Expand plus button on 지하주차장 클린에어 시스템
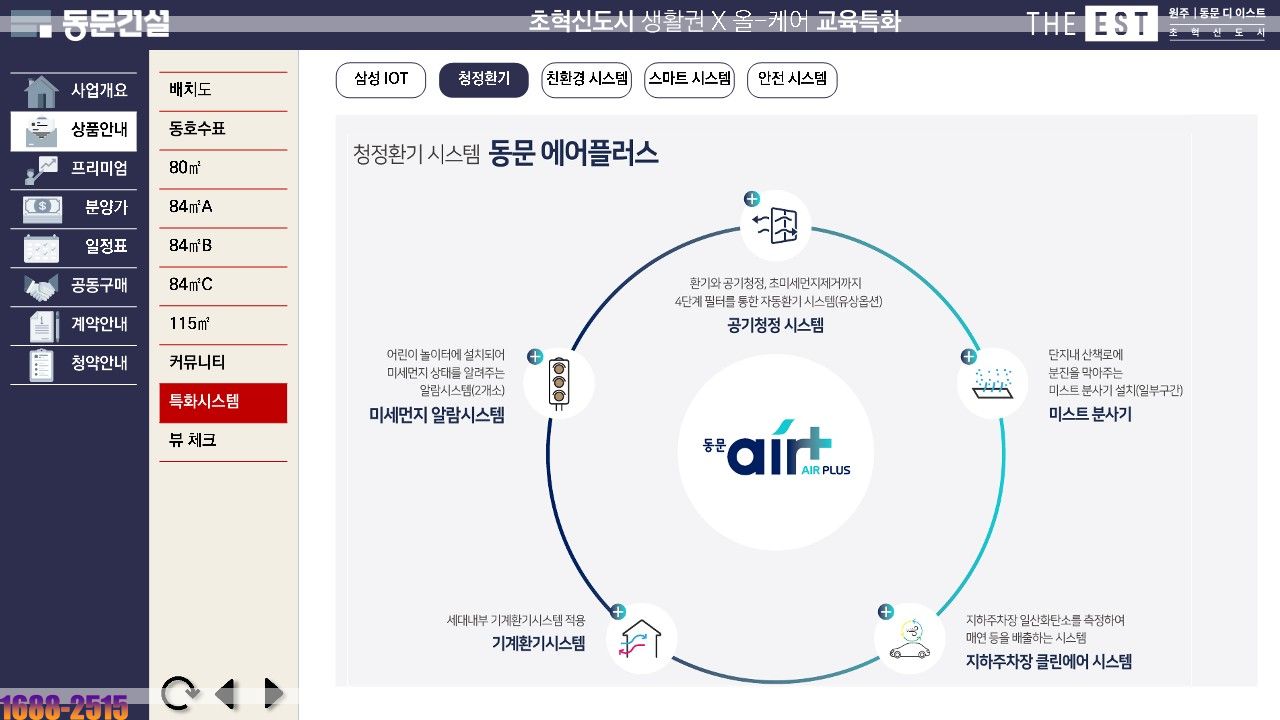Screen dimensions: 1280x720 point(885,612)
